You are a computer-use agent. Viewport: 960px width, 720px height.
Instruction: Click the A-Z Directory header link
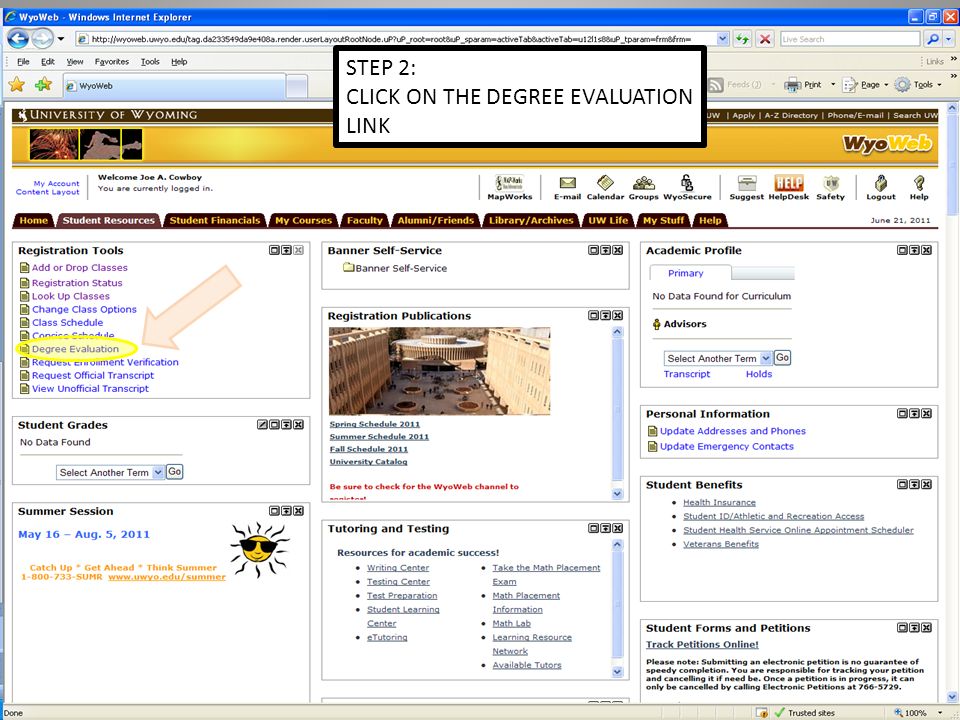[x=790, y=115]
